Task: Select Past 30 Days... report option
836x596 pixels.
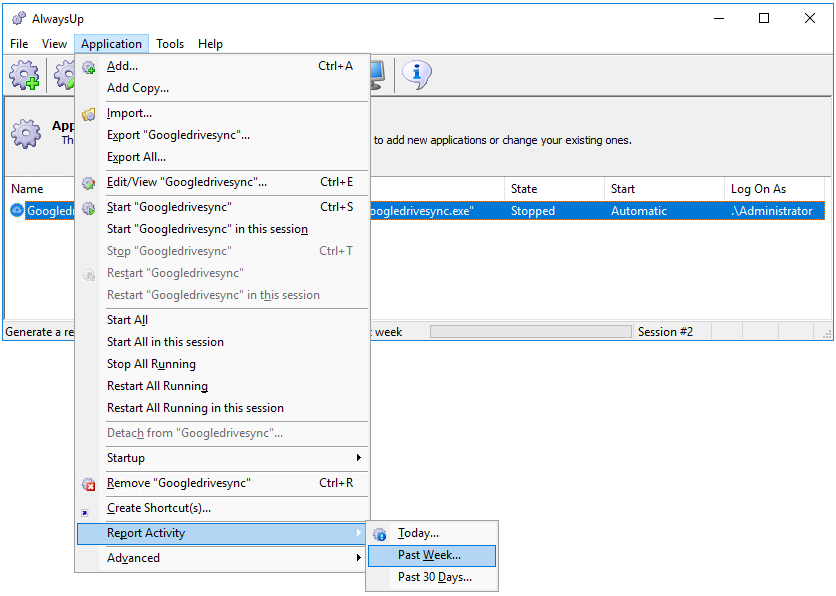Action: tap(432, 577)
